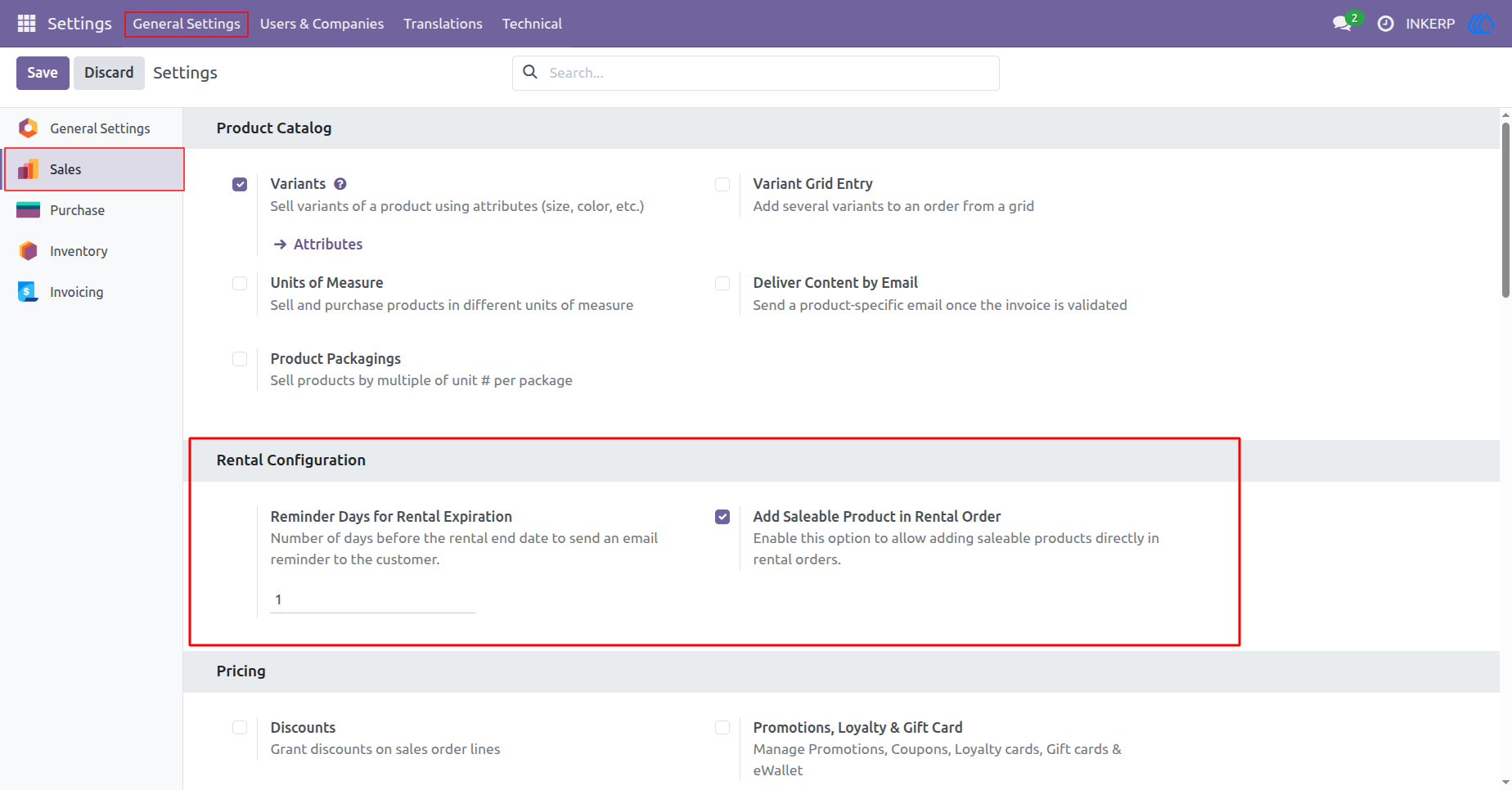1512x790 pixels.
Task: Click the arrow icon beside Attributes
Action: click(x=280, y=245)
